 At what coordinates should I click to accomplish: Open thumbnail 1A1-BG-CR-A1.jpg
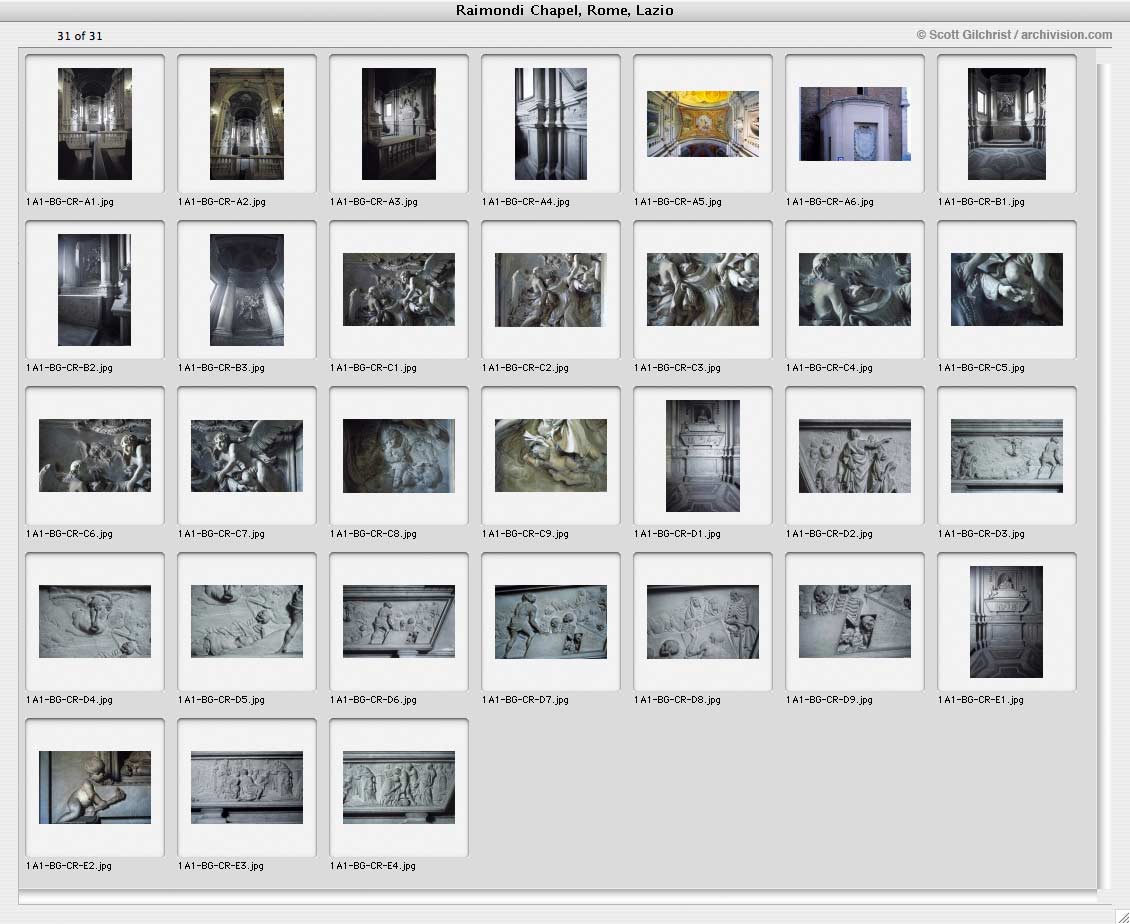(94, 124)
